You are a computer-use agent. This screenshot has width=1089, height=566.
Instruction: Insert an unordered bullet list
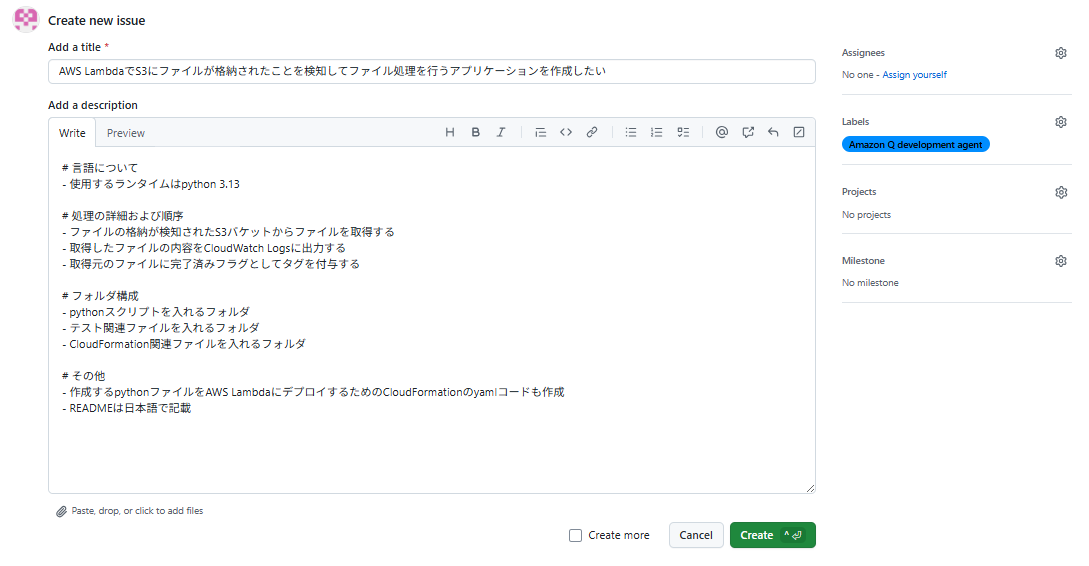[631, 132]
